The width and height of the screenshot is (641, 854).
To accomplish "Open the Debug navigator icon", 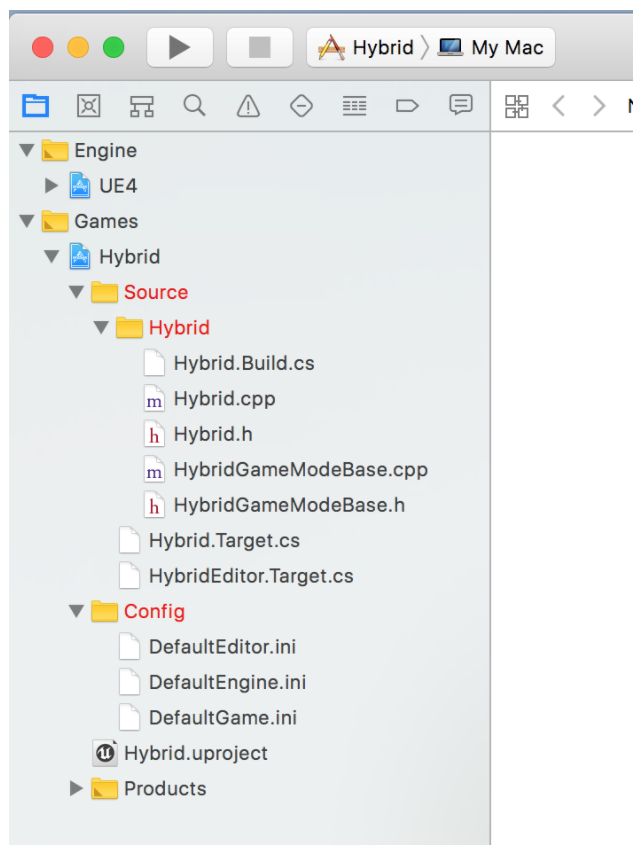I will (354, 106).
